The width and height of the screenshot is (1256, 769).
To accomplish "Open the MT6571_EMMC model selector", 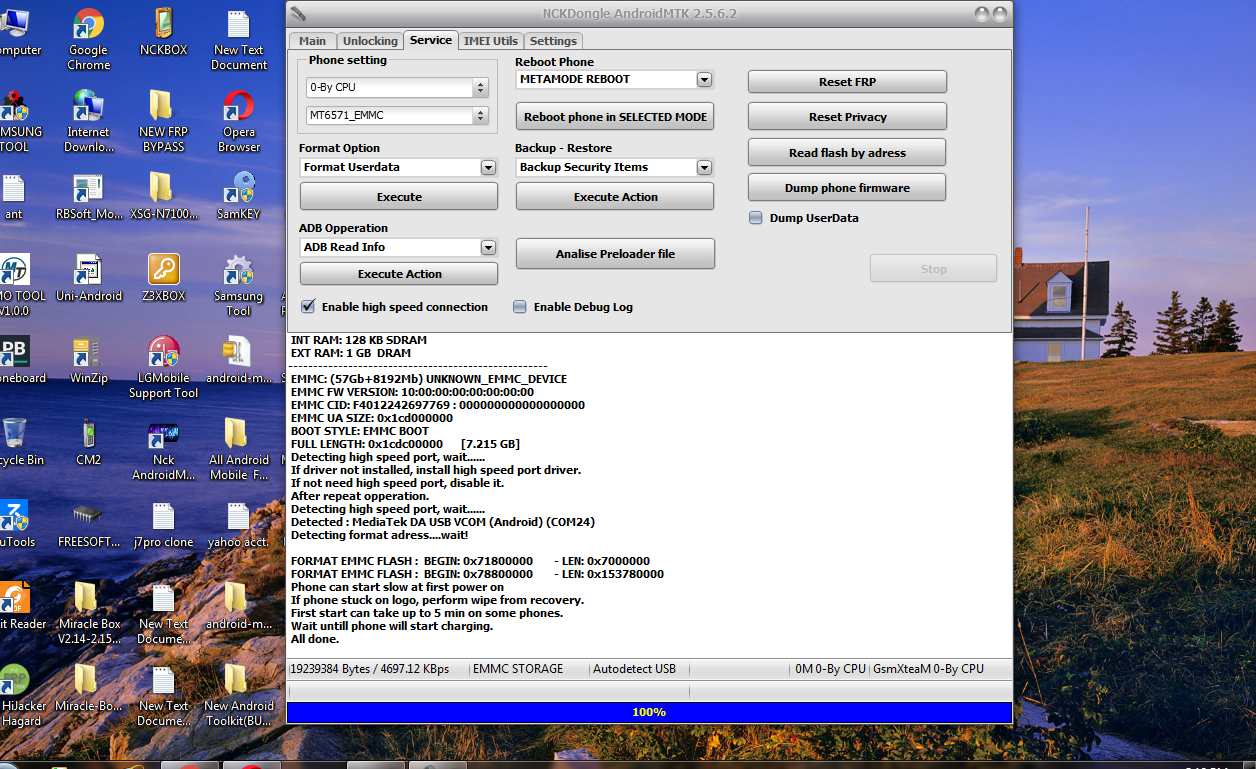I will tap(396, 116).
